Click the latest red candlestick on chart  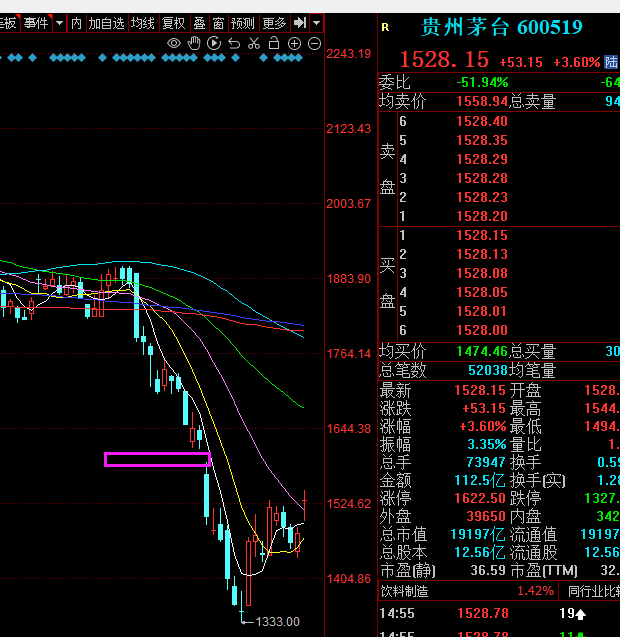pyautogui.click(x=304, y=506)
